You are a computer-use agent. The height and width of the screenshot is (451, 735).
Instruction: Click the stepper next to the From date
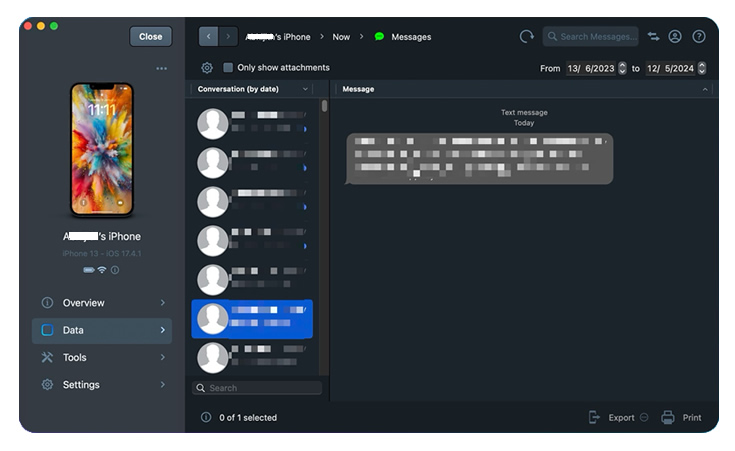pyautogui.click(x=622, y=68)
